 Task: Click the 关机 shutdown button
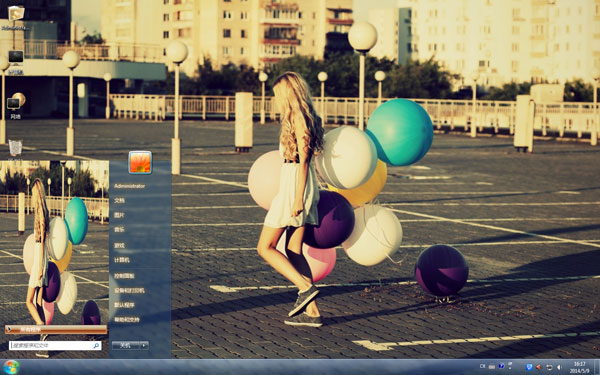coord(126,345)
